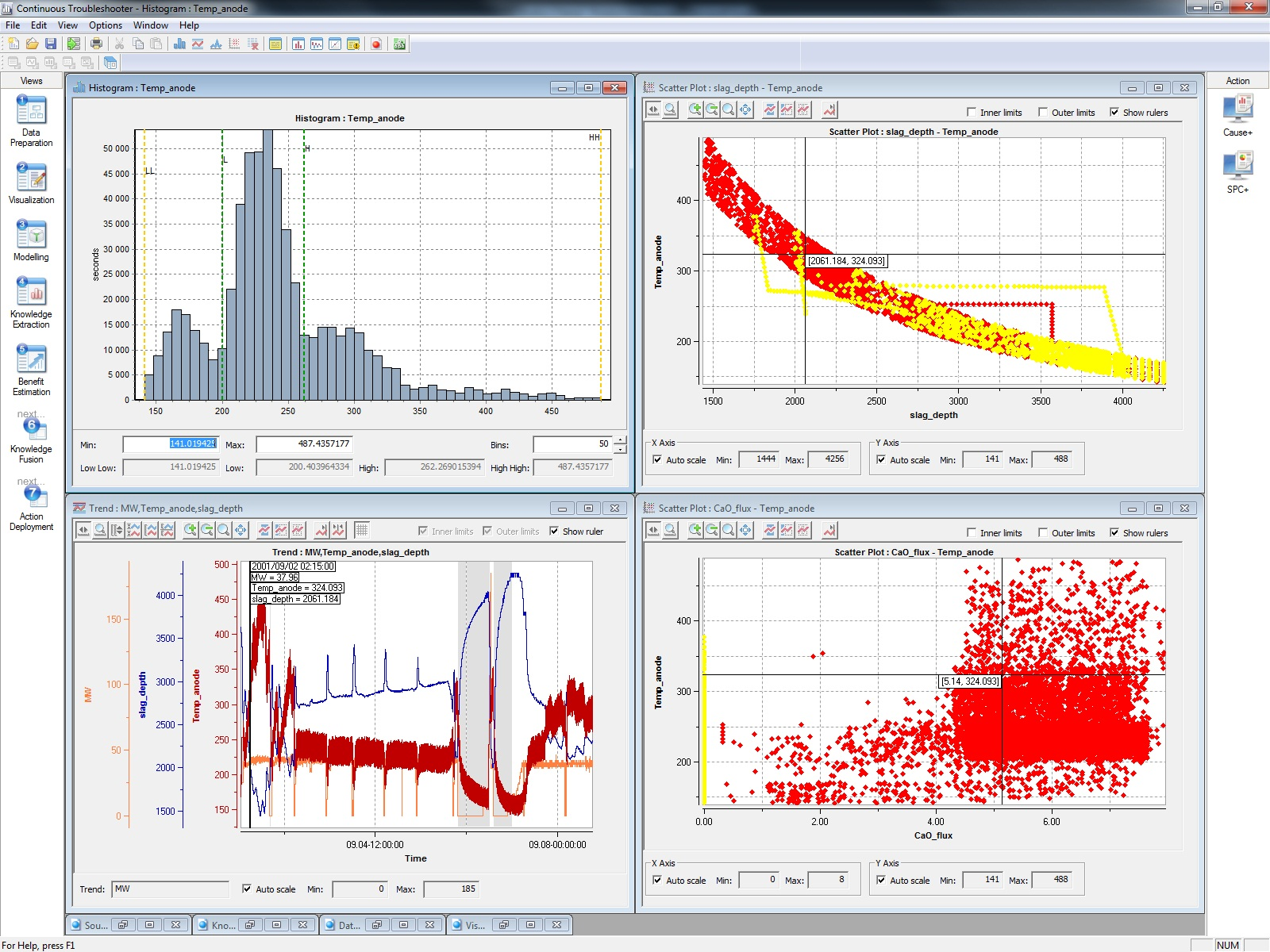Activate the Pan tool in the CaO_flux scatter plot
The image size is (1270, 952).
(x=745, y=532)
